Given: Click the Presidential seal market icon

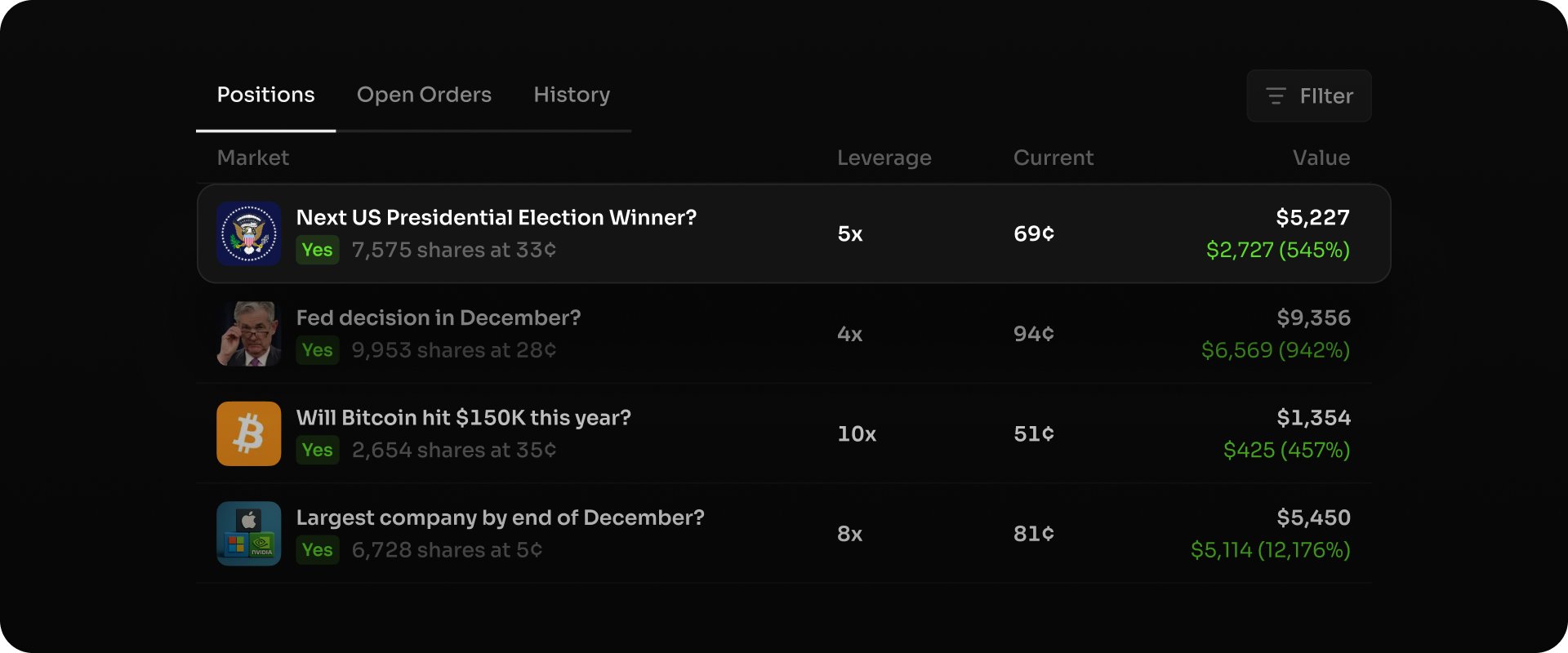Looking at the screenshot, I should point(249,233).
